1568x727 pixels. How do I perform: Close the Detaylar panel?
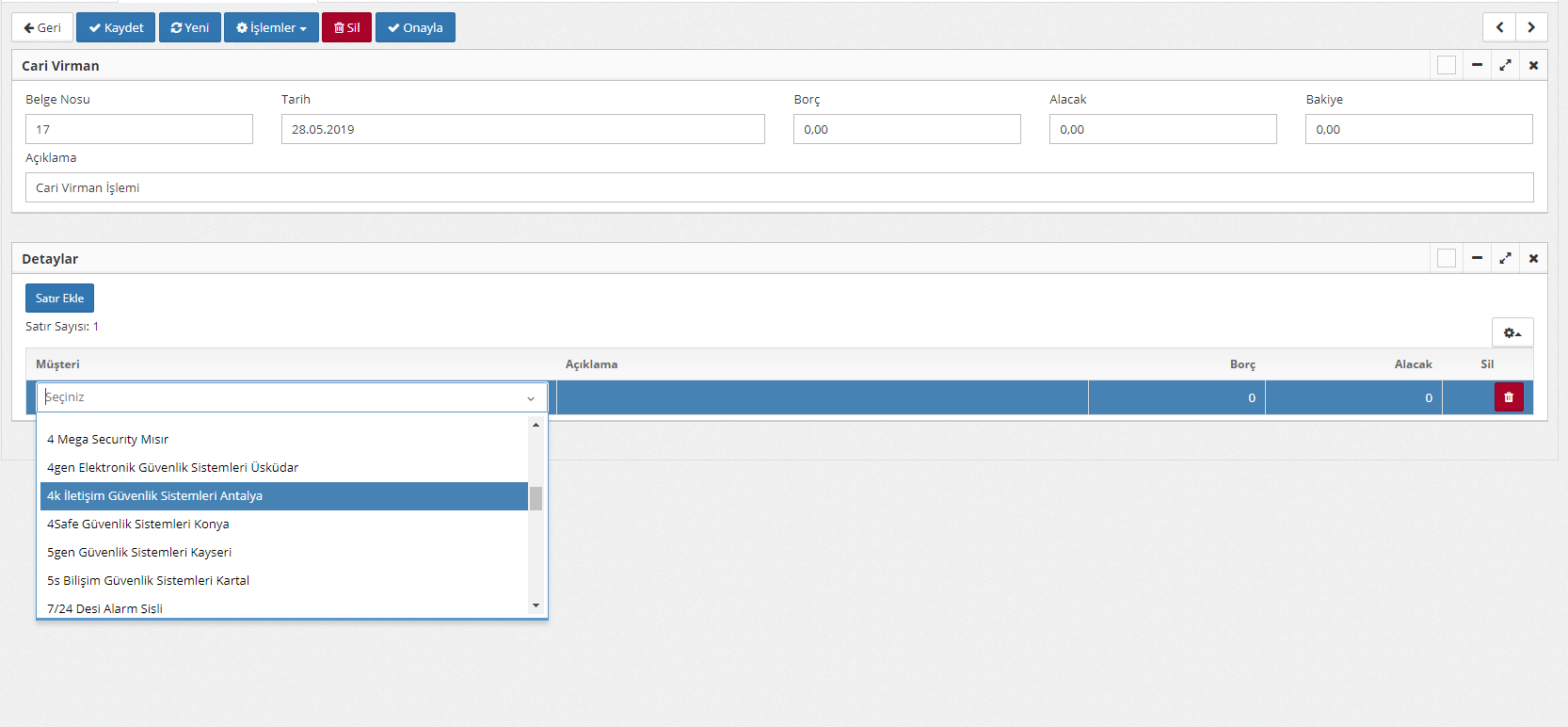coord(1533,258)
